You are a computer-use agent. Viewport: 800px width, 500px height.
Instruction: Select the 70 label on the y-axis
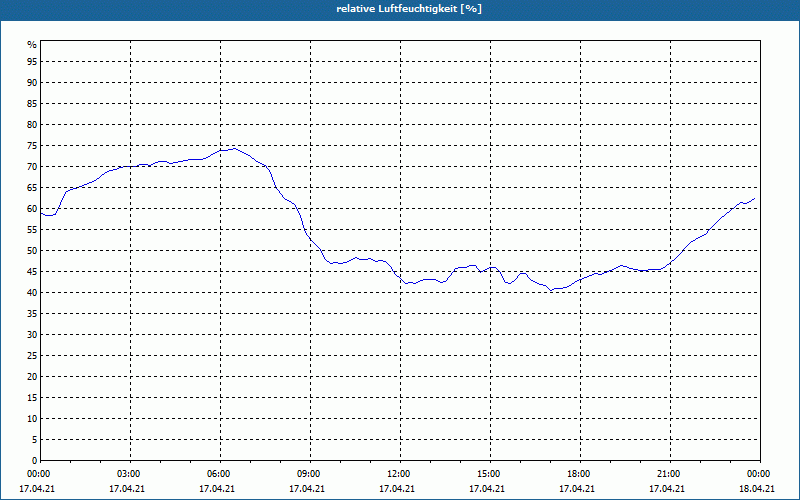(32, 167)
